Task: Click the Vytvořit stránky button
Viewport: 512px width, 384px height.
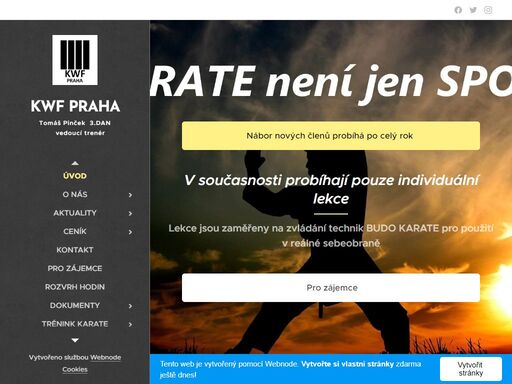Action: pyautogui.click(x=471, y=369)
